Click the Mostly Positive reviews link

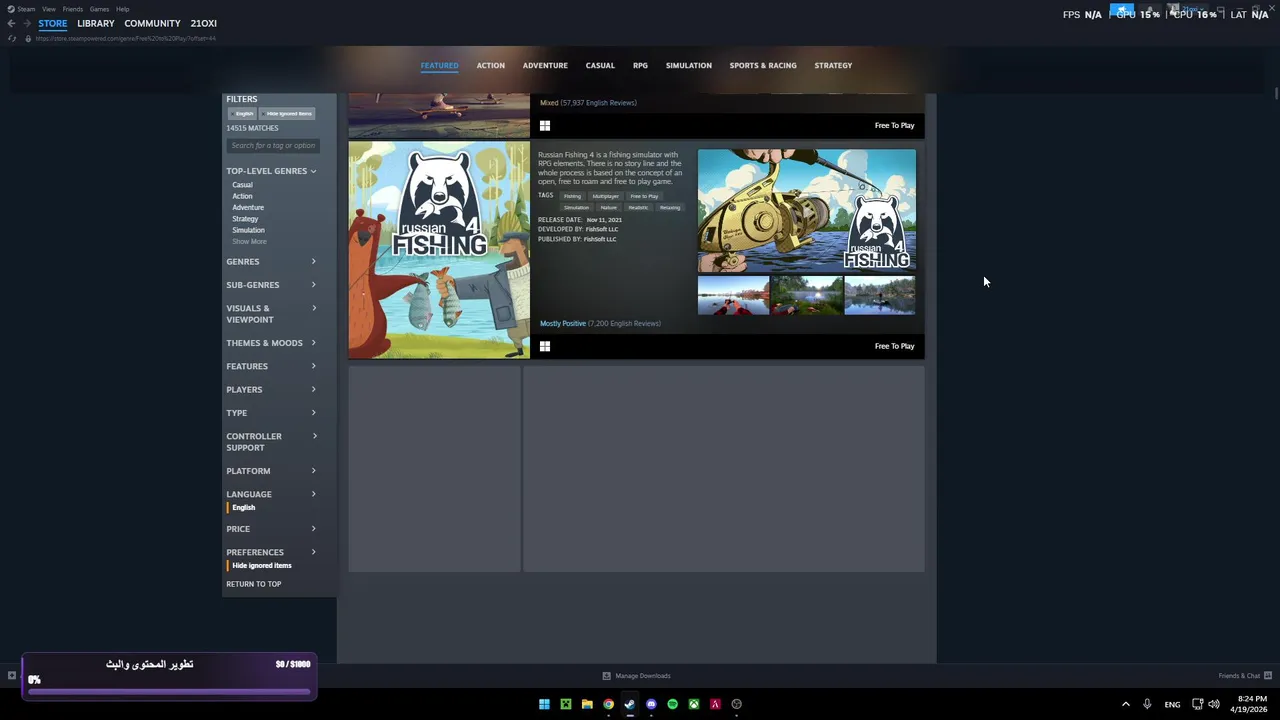(563, 324)
